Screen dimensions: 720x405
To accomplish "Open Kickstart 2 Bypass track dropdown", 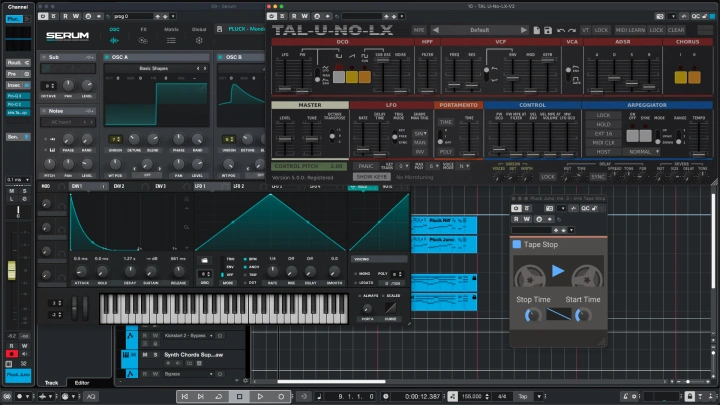I will pos(189,336).
